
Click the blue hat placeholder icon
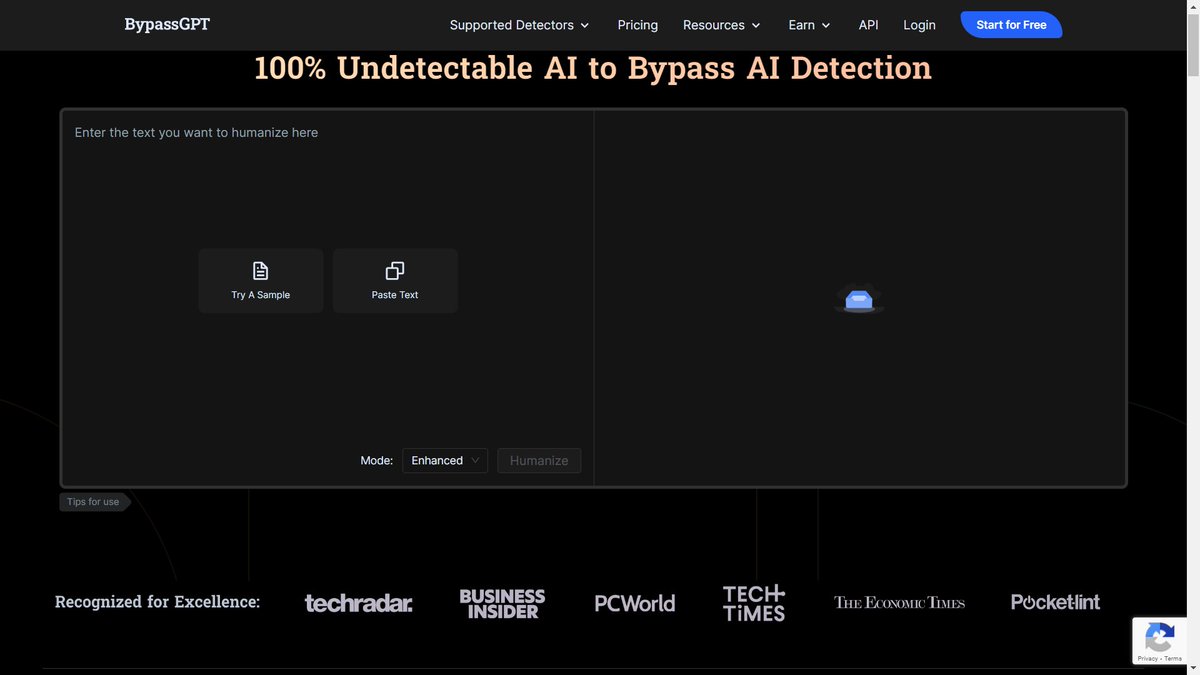tap(859, 298)
